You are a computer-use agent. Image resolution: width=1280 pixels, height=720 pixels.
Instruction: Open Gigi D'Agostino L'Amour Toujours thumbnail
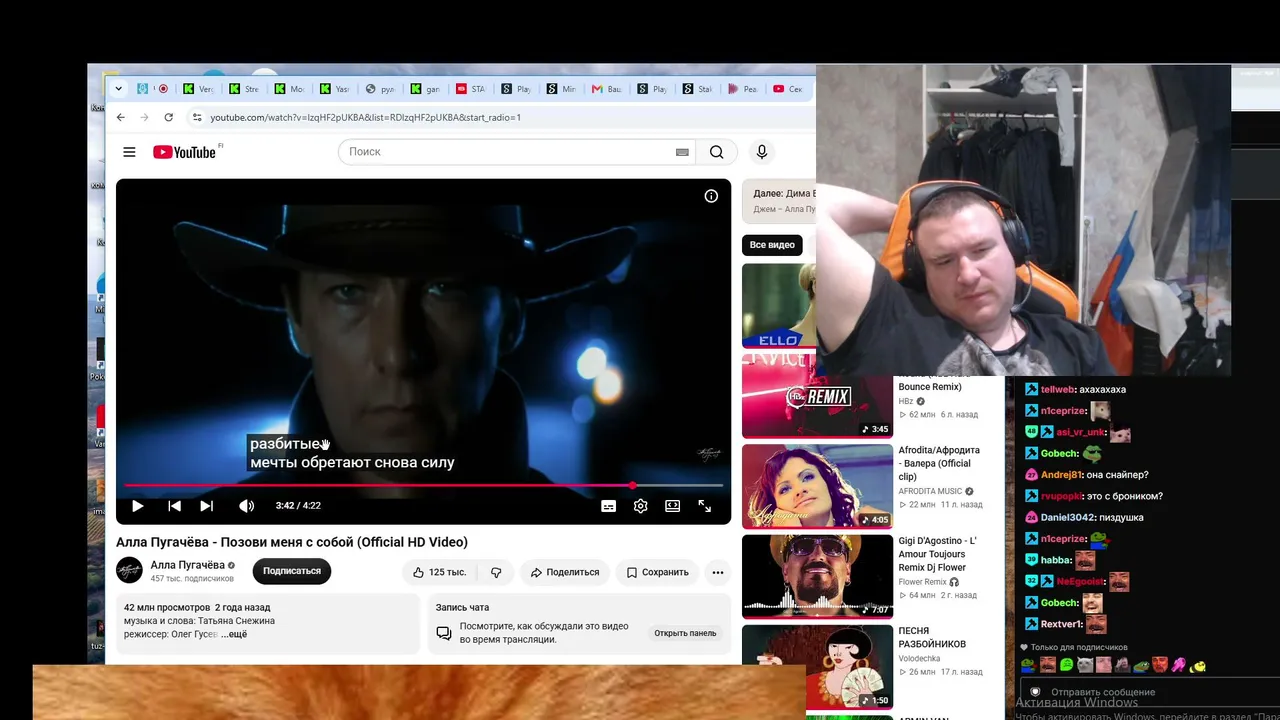click(x=817, y=577)
